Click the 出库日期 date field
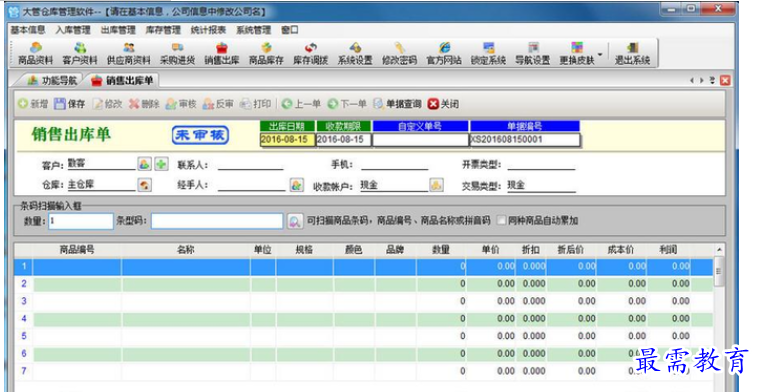 point(287,140)
